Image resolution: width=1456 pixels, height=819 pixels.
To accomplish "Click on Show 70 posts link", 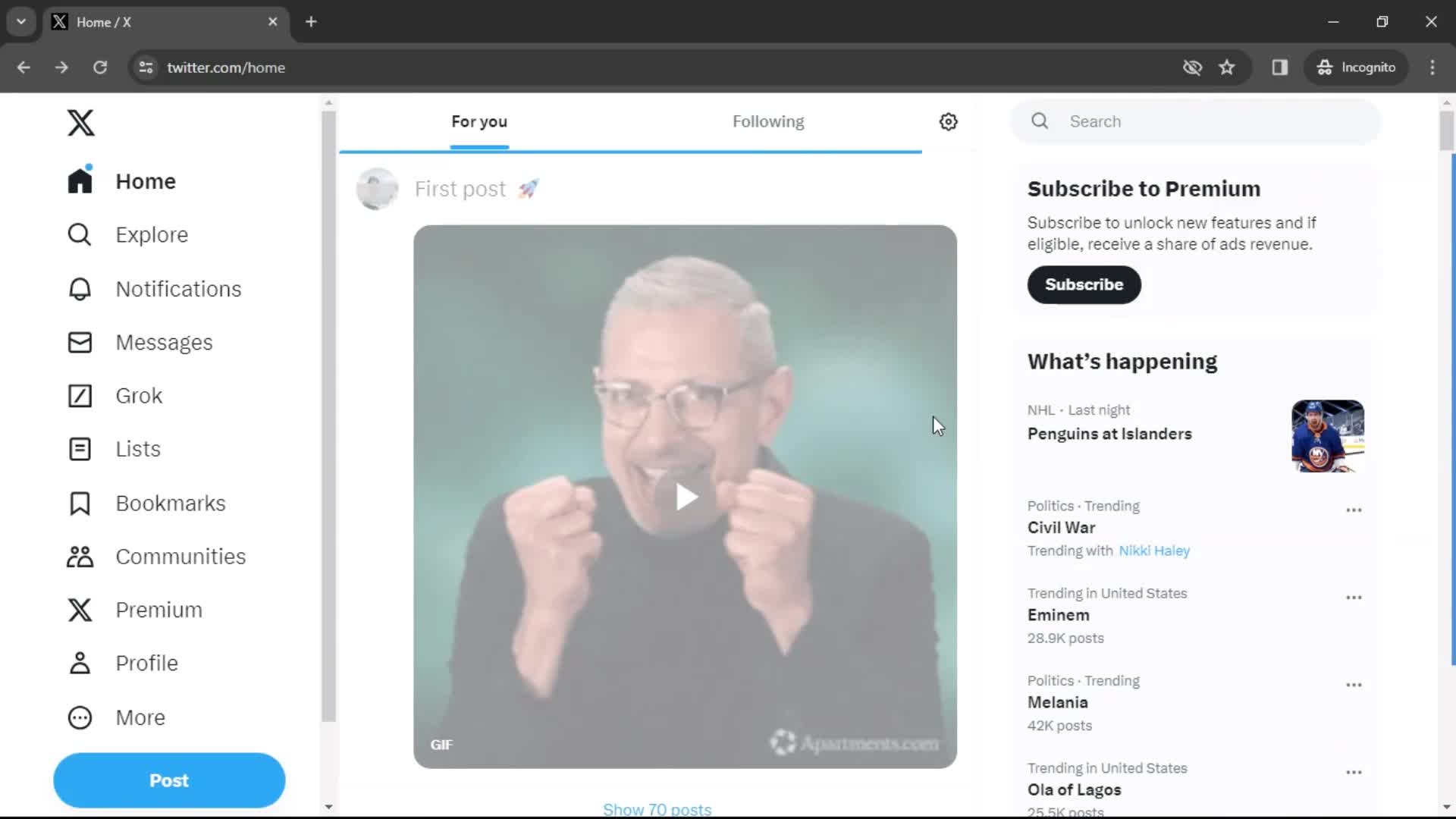I will pyautogui.click(x=658, y=808).
